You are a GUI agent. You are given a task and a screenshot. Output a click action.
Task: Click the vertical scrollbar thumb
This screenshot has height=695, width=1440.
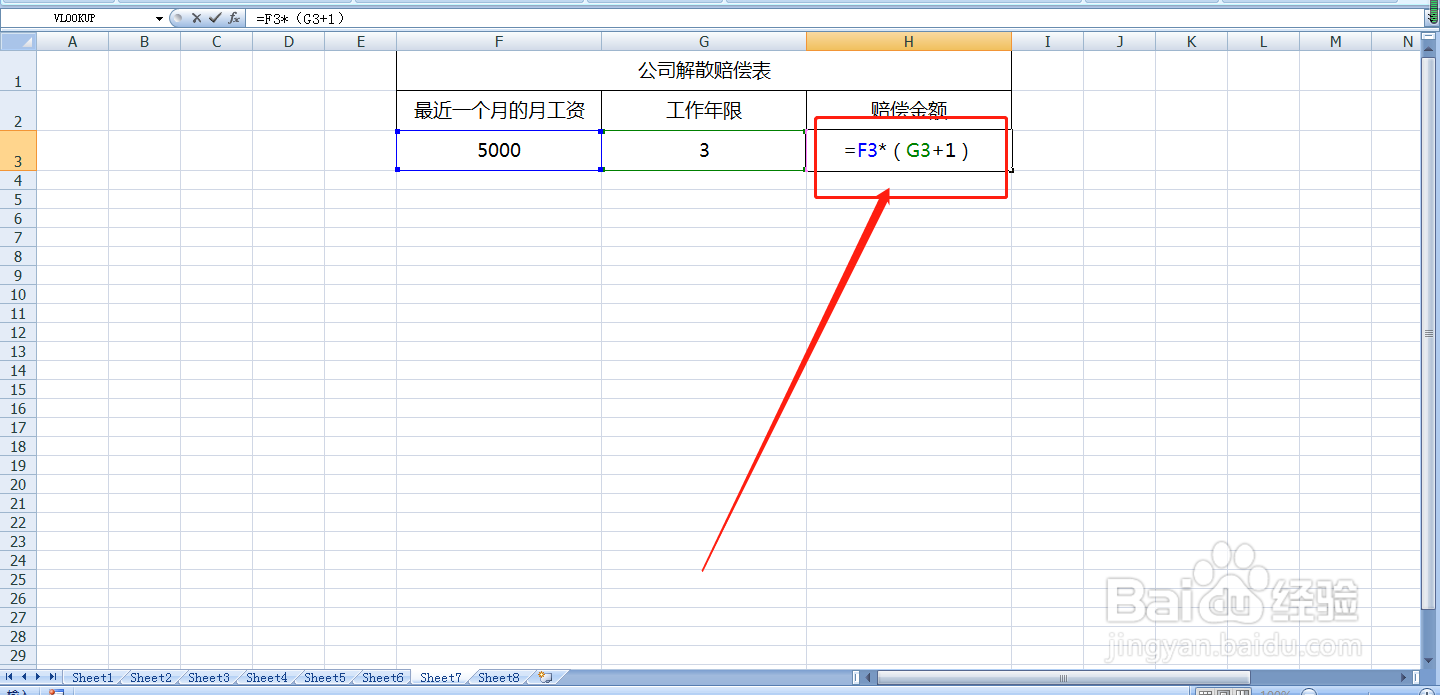pyautogui.click(x=1429, y=333)
